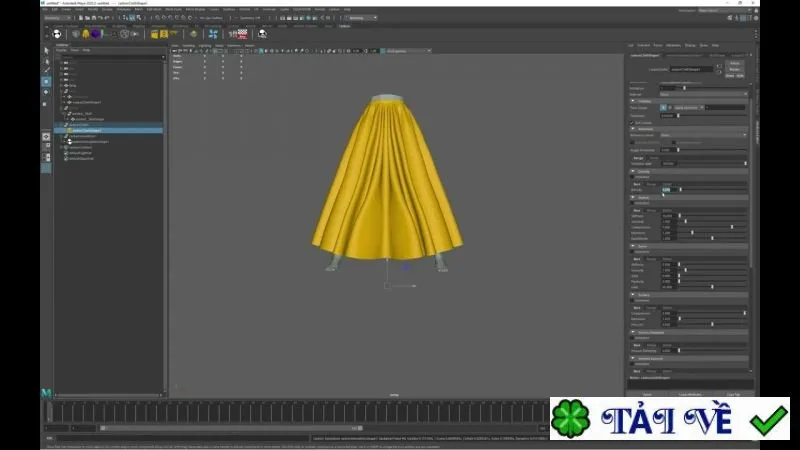Click Open Scene folder icon on status line

click(x=87, y=18)
